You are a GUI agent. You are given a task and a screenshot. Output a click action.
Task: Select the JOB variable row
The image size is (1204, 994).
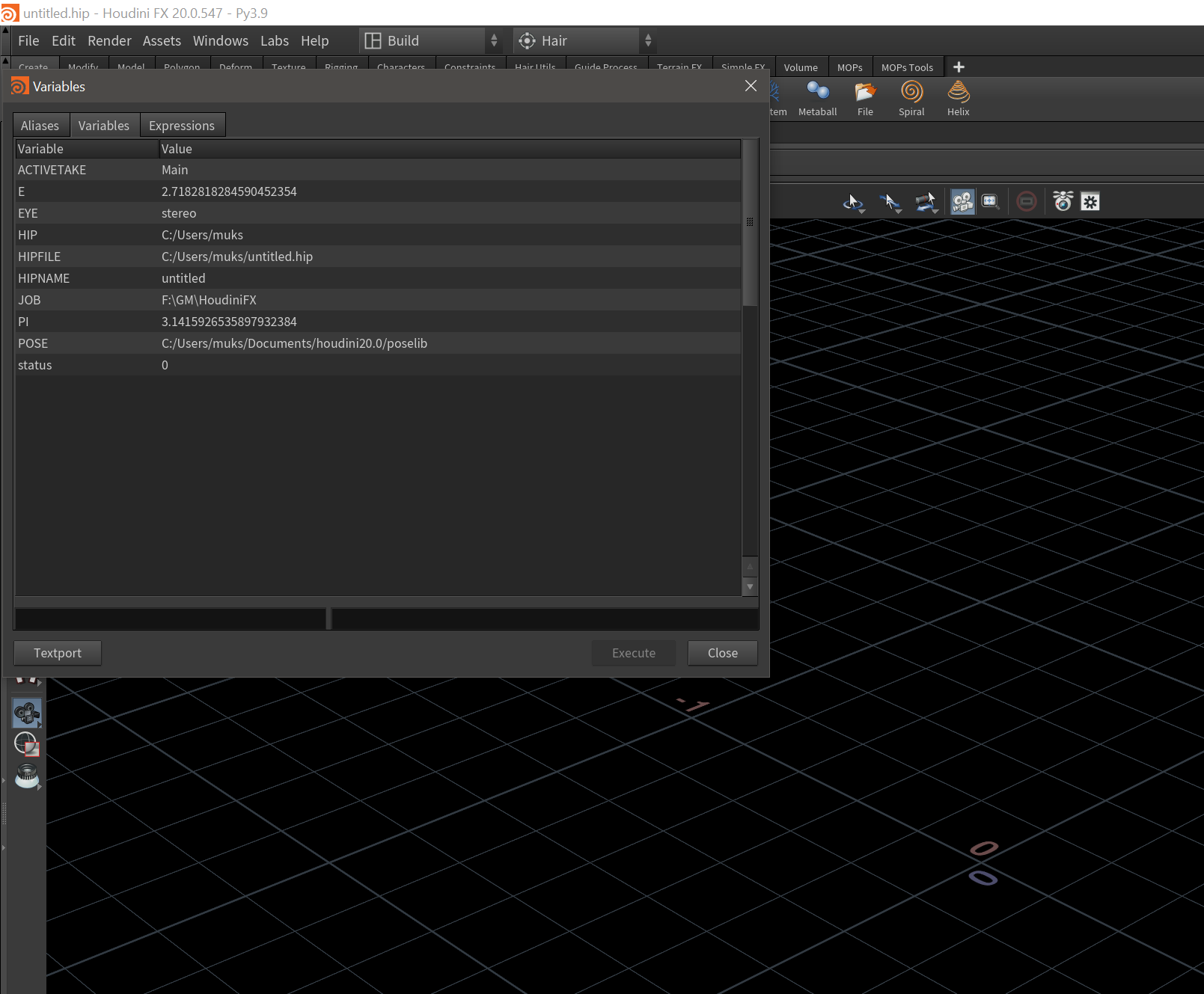[378, 300]
